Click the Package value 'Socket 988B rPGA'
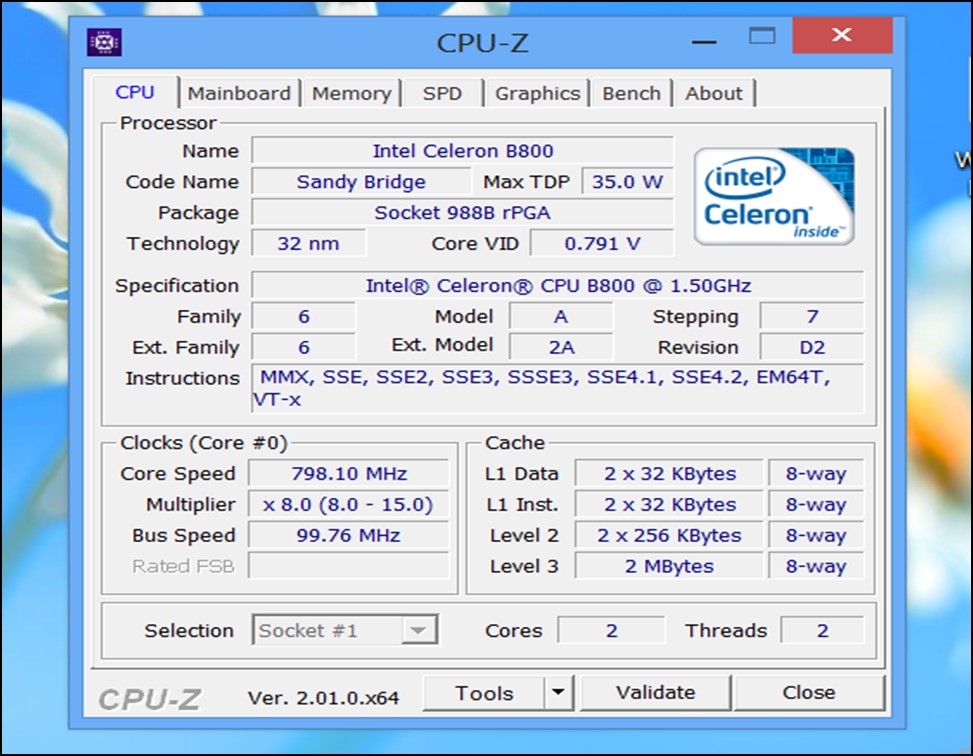This screenshot has height=756, width=973. [x=462, y=213]
